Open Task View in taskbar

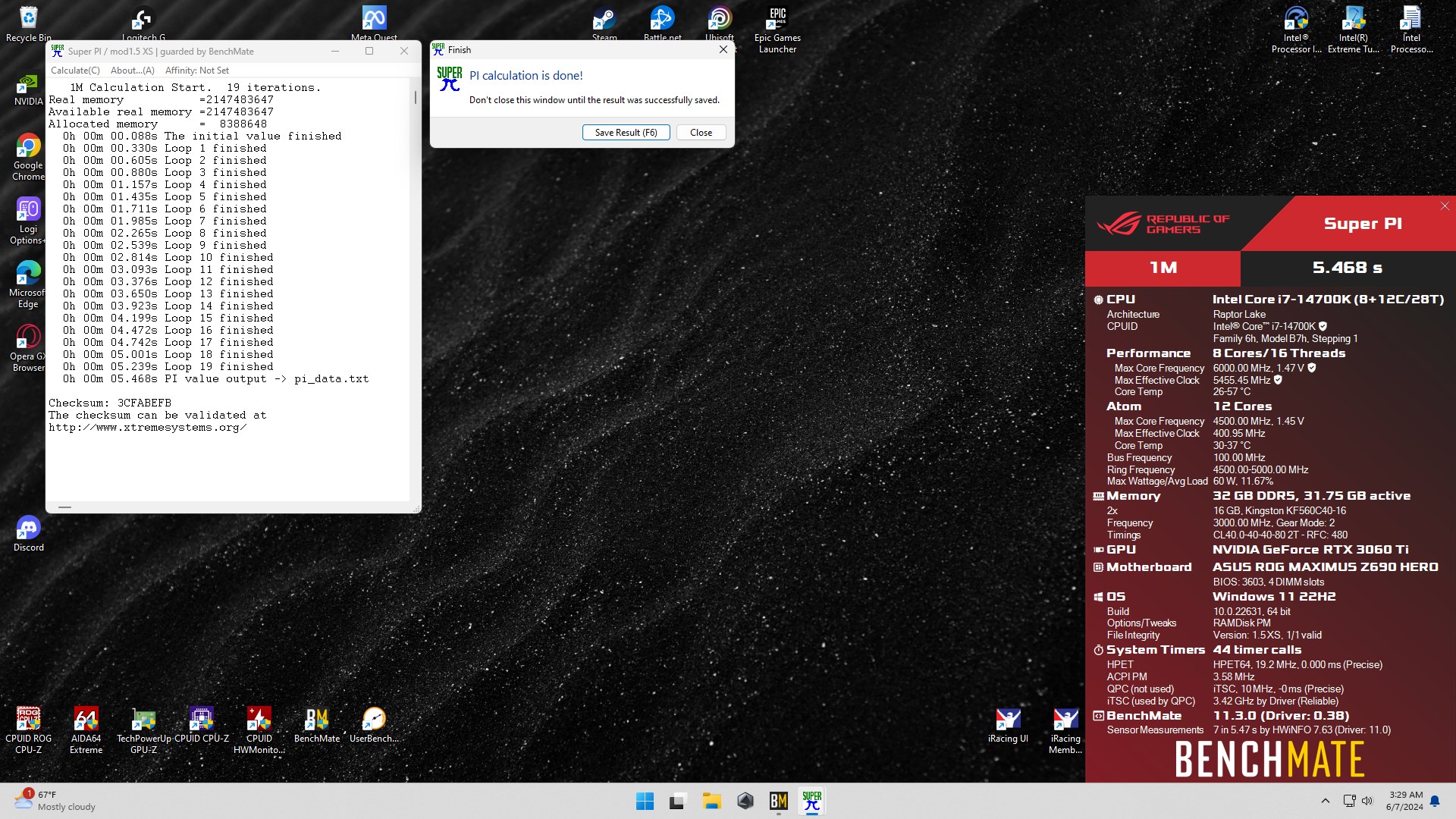678,801
